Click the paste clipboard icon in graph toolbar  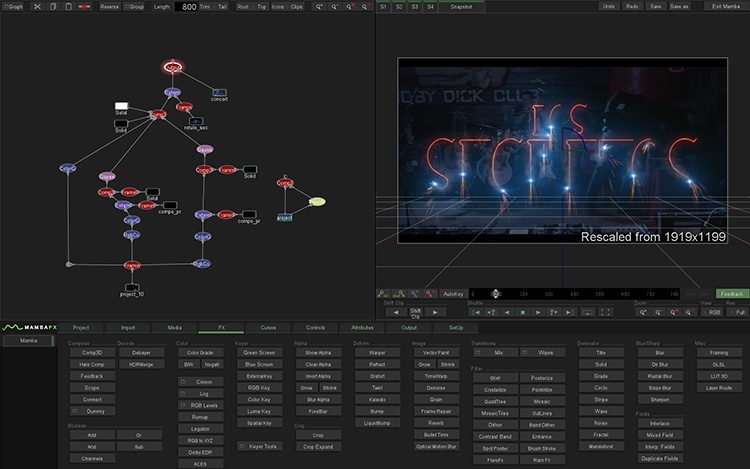(x=68, y=7)
